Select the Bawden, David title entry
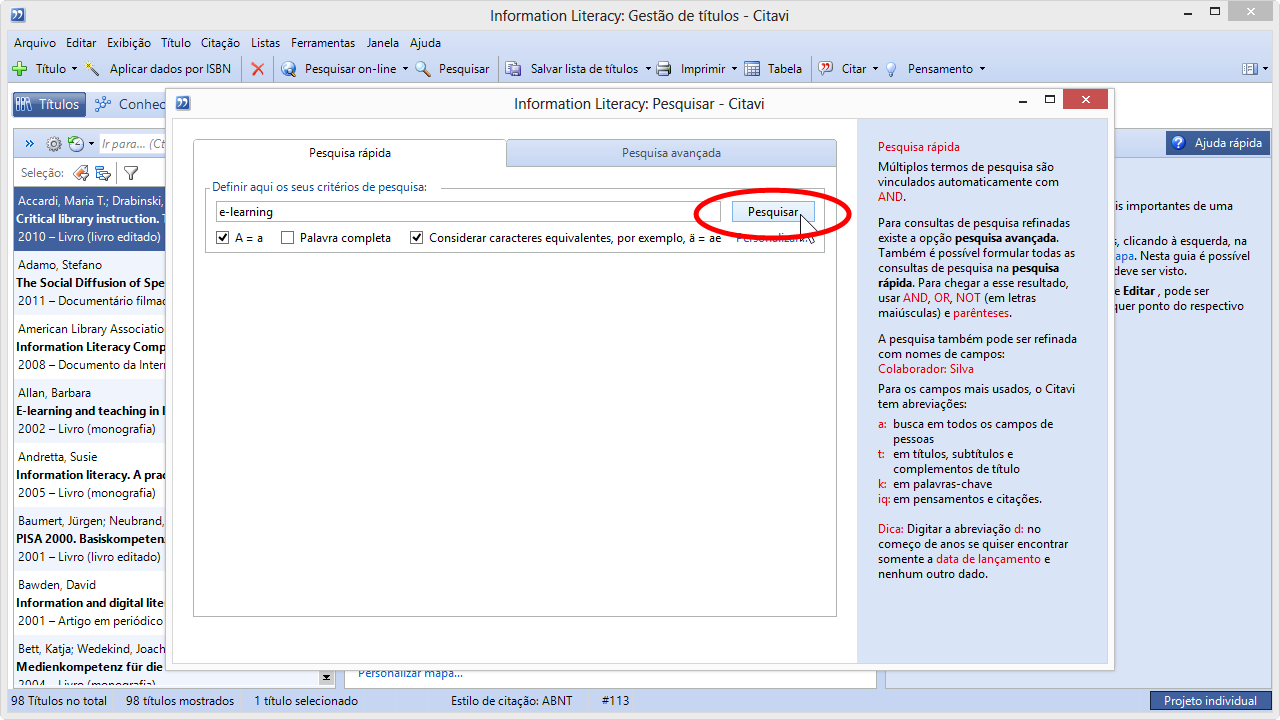This screenshot has height=720, width=1280. 89,603
